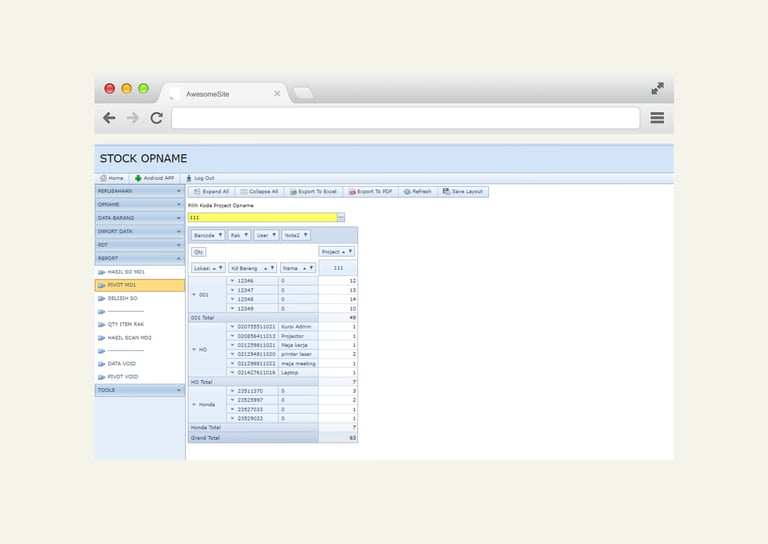Go to Home in the top menu

point(112,178)
